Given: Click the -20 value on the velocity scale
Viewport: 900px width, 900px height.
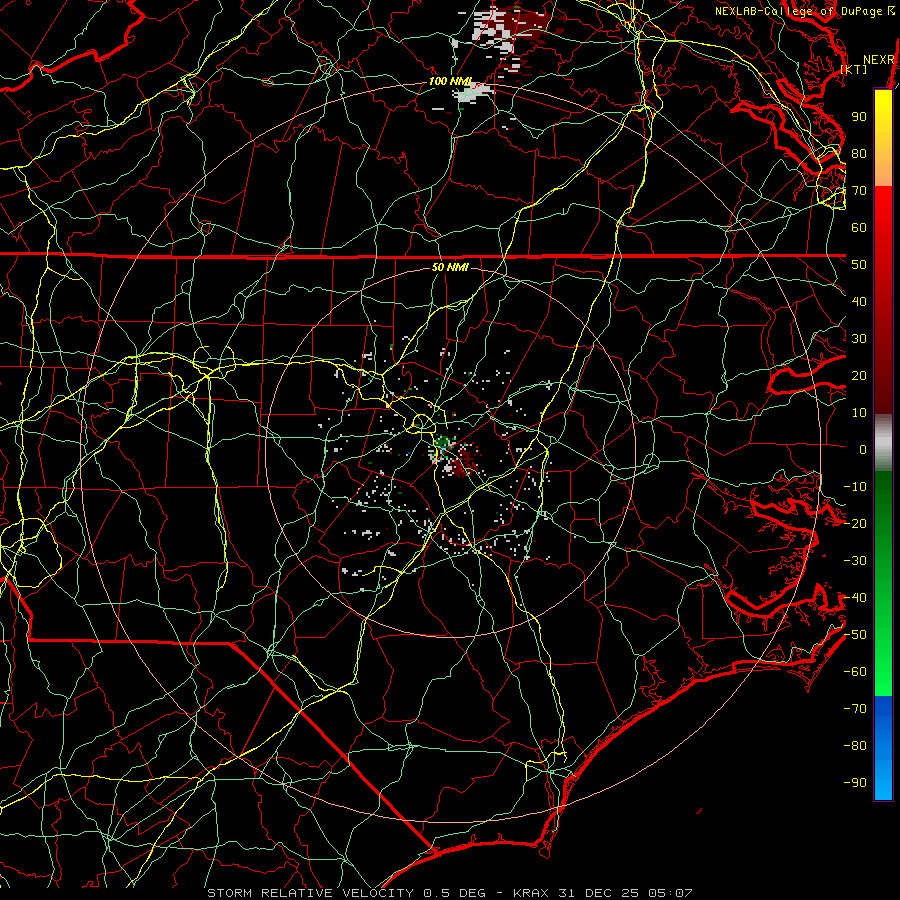Looking at the screenshot, I should pos(855,524).
